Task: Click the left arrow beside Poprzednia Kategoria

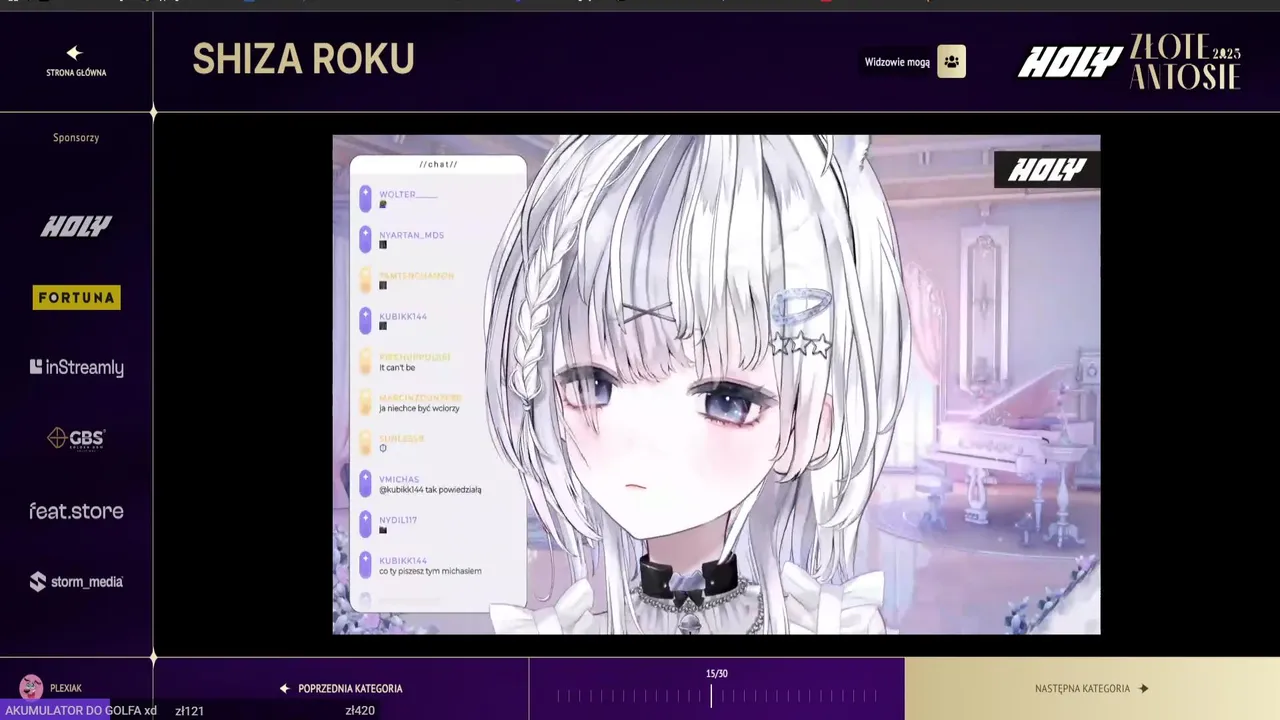Action: coord(284,689)
